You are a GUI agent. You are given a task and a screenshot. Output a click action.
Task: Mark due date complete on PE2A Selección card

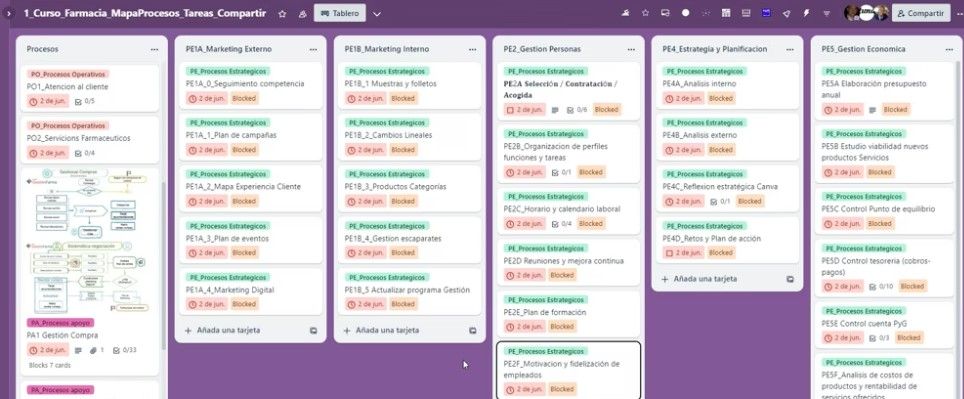pyautogui.click(x=509, y=109)
